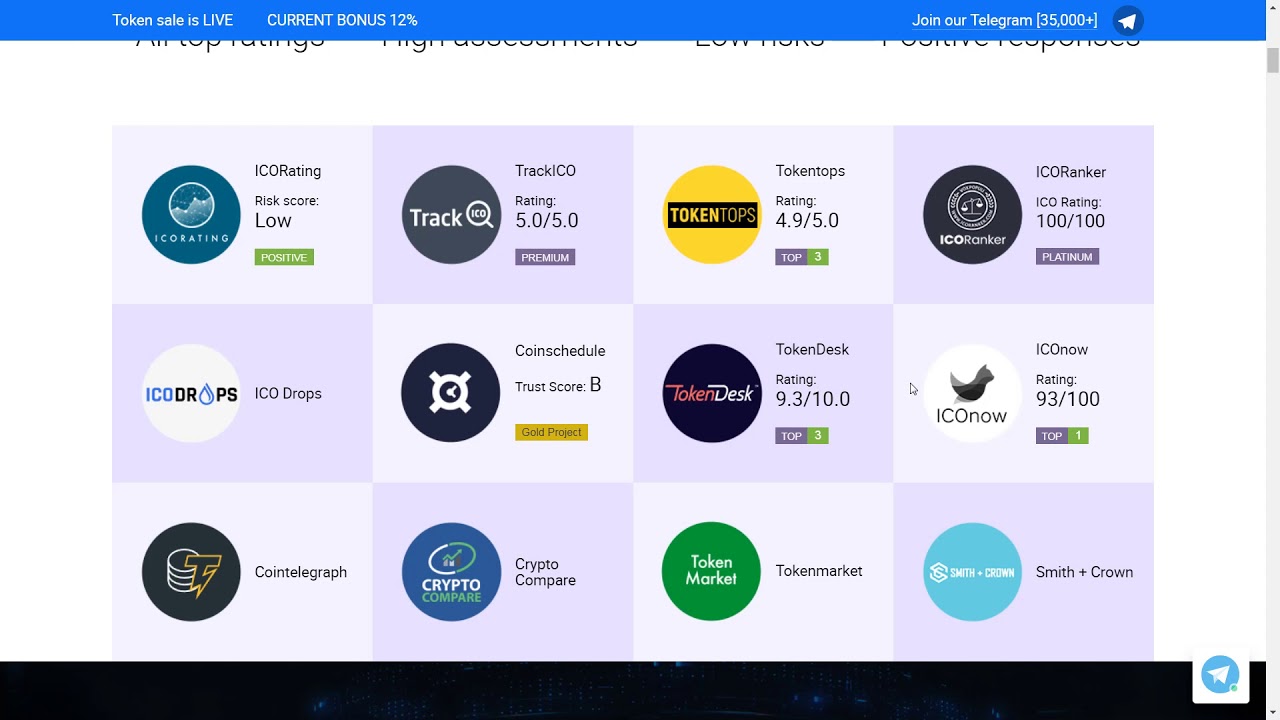
Task: Open the yellow Tokentops logo
Action: click(712, 215)
